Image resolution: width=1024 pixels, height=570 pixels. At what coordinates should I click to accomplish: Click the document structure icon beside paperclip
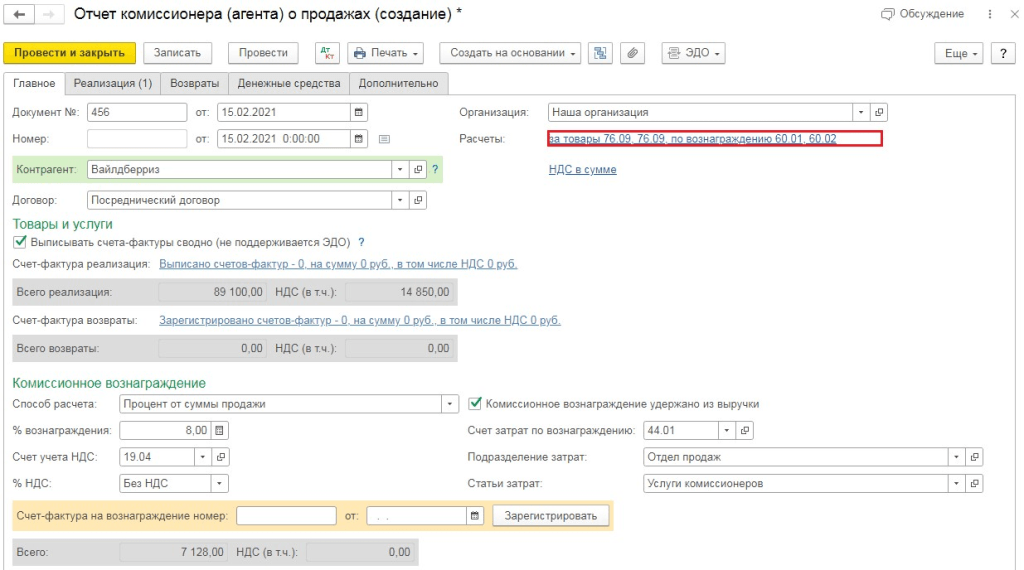click(600, 53)
